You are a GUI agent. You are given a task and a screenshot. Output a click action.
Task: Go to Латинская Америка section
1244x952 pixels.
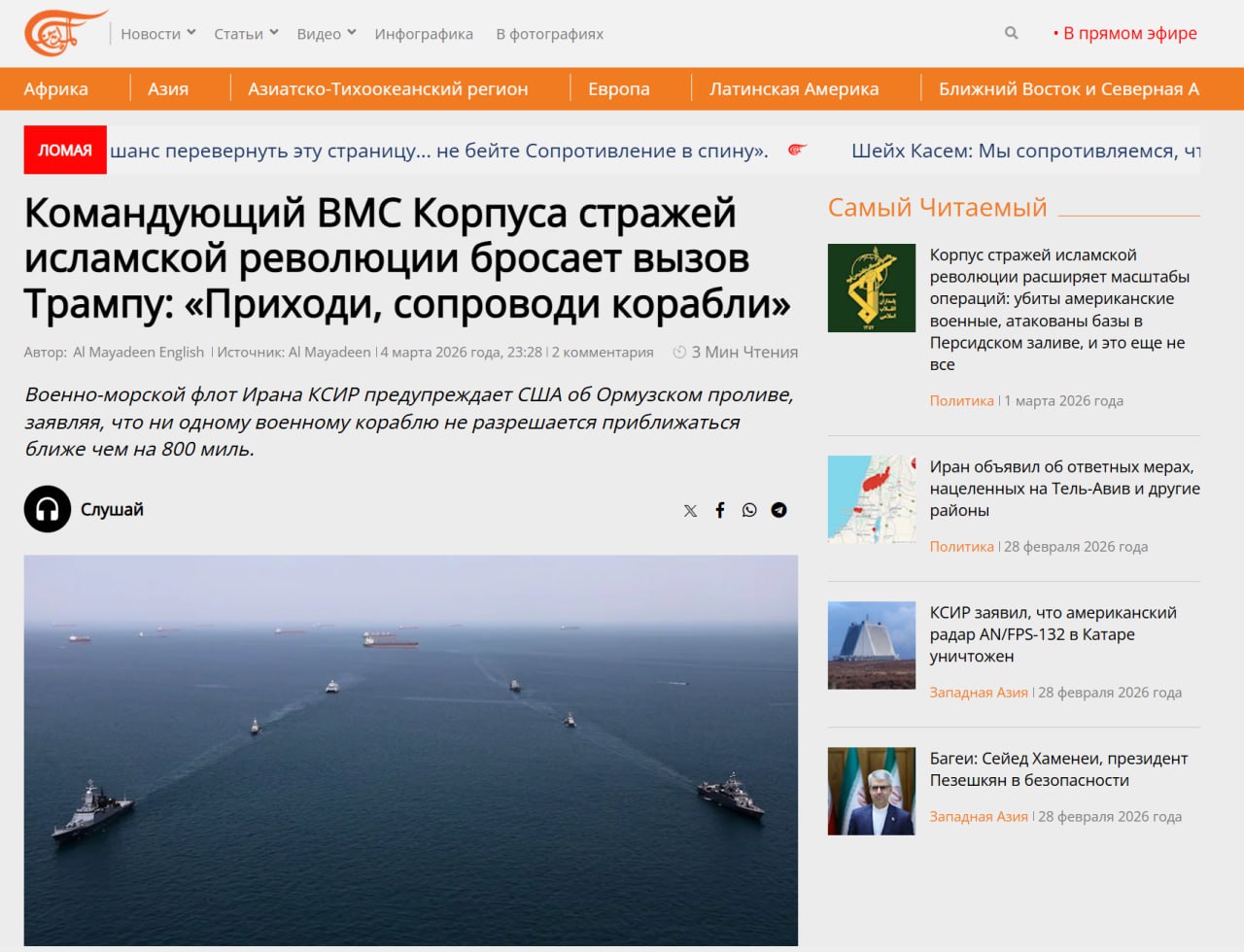coord(793,89)
